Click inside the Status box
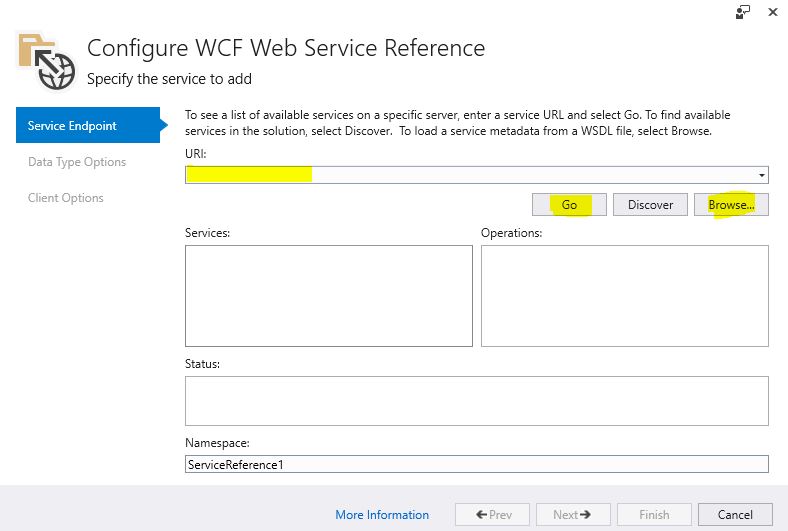Image resolution: width=788 pixels, height=531 pixels. tap(477, 401)
